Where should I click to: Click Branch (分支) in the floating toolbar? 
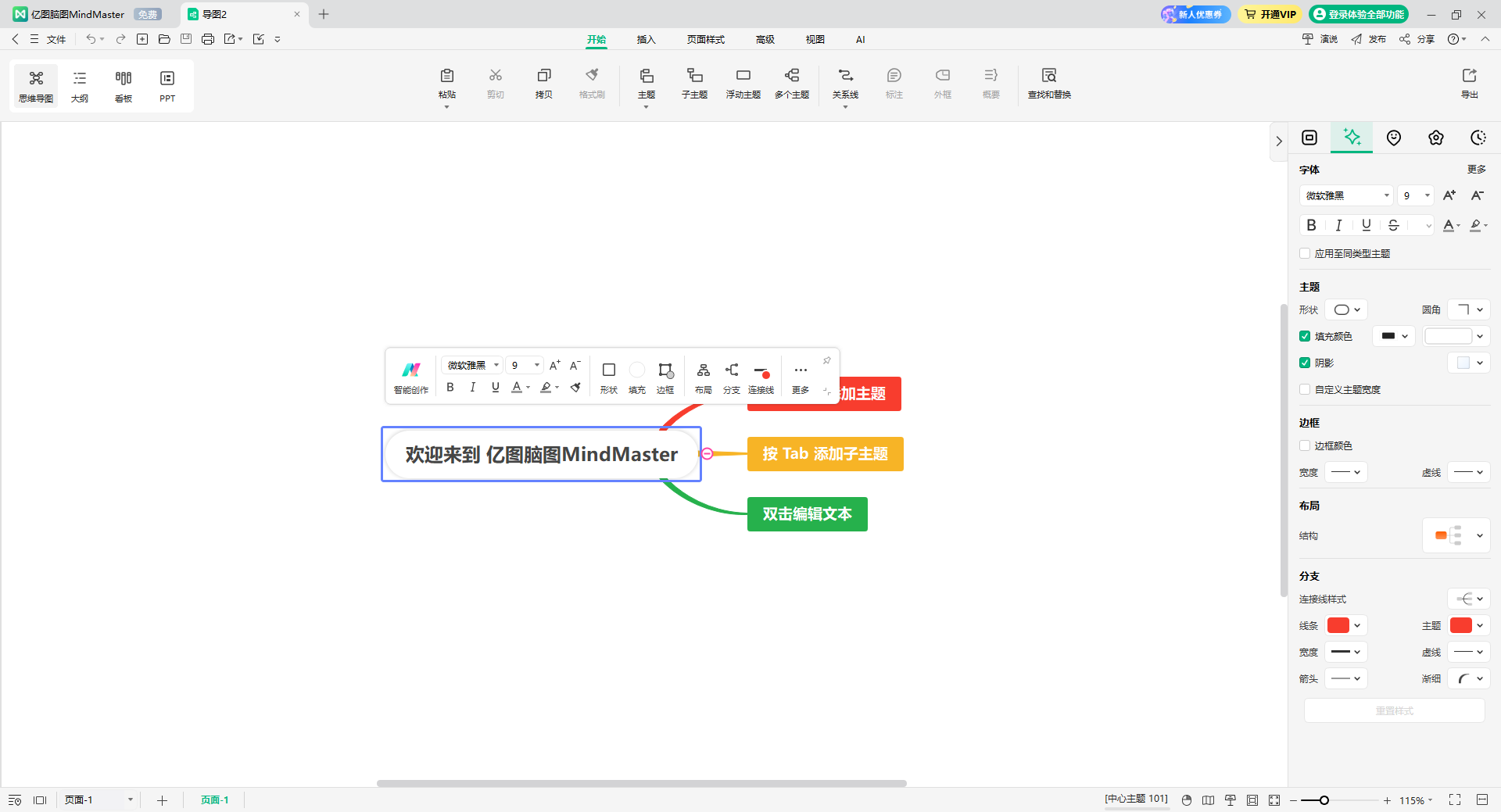732,377
